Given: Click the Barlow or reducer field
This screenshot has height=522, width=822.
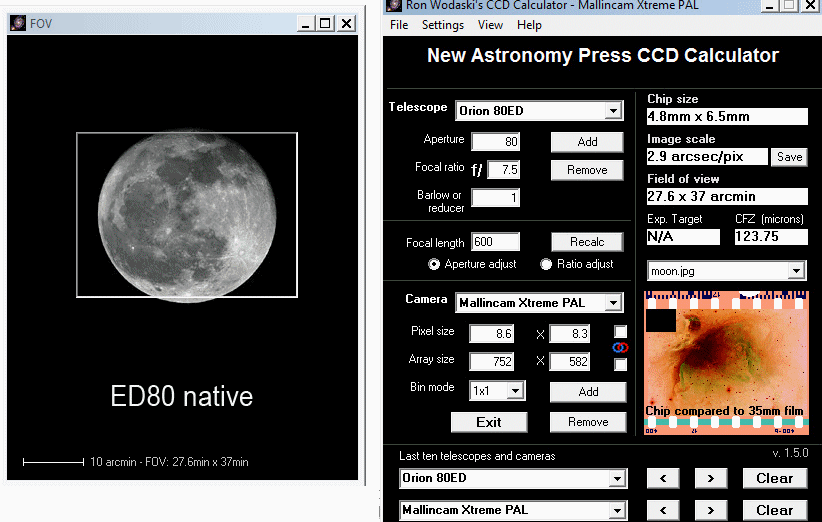Looking at the screenshot, I should [495, 198].
